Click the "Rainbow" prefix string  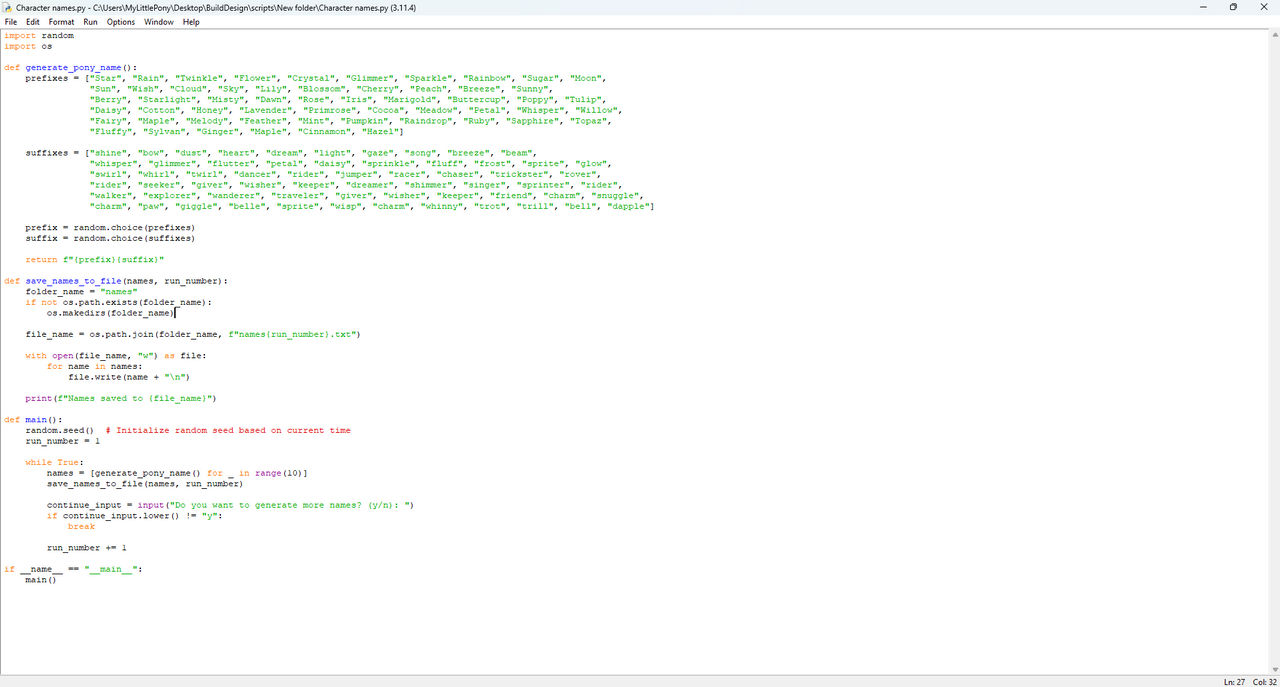click(x=488, y=78)
